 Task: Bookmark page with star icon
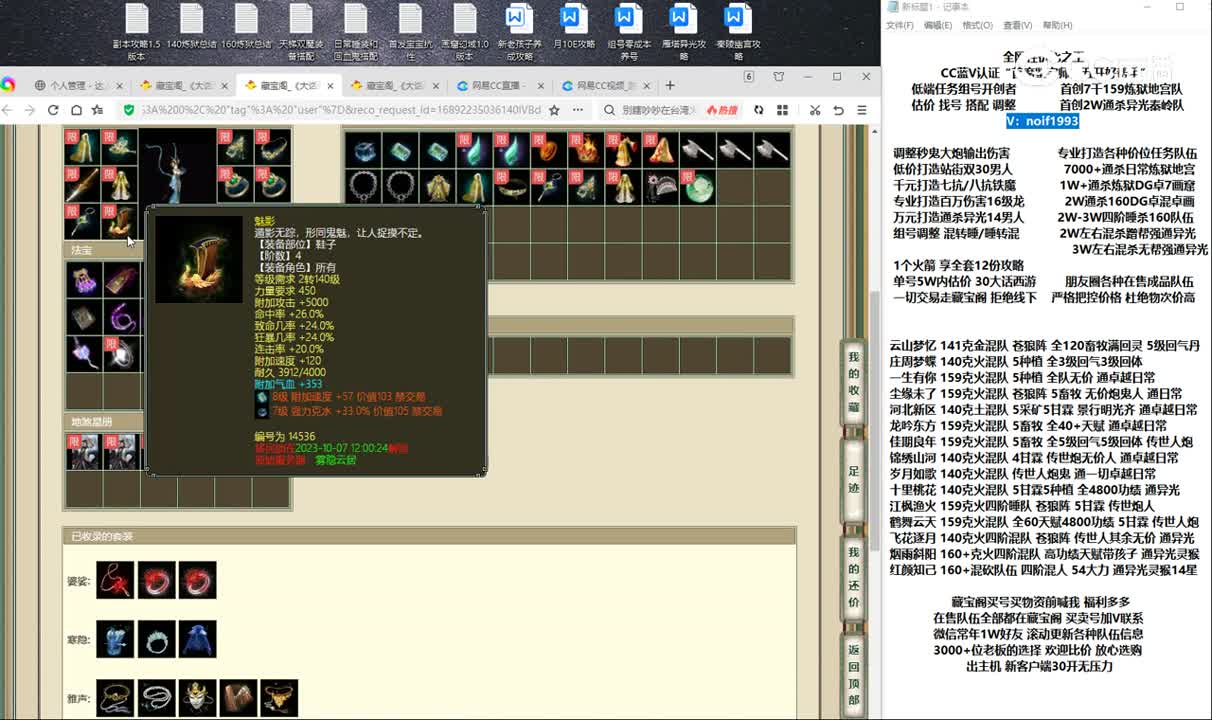click(554, 110)
